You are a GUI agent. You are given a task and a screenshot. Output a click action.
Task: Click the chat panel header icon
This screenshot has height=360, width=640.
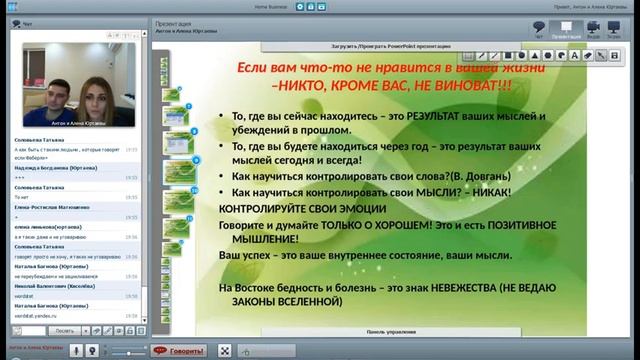(x=16, y=24)
